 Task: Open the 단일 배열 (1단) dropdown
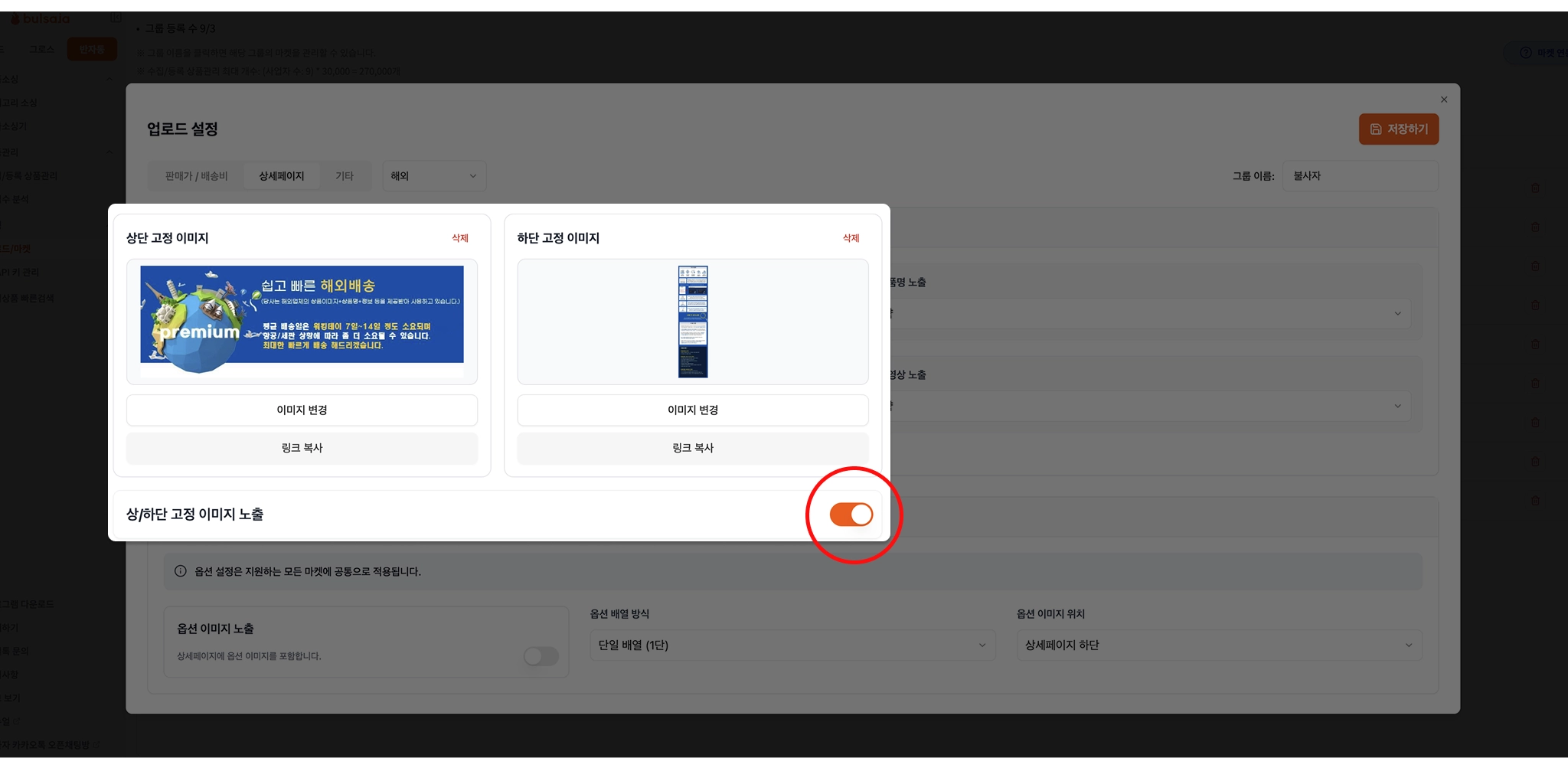pos(792,645)
